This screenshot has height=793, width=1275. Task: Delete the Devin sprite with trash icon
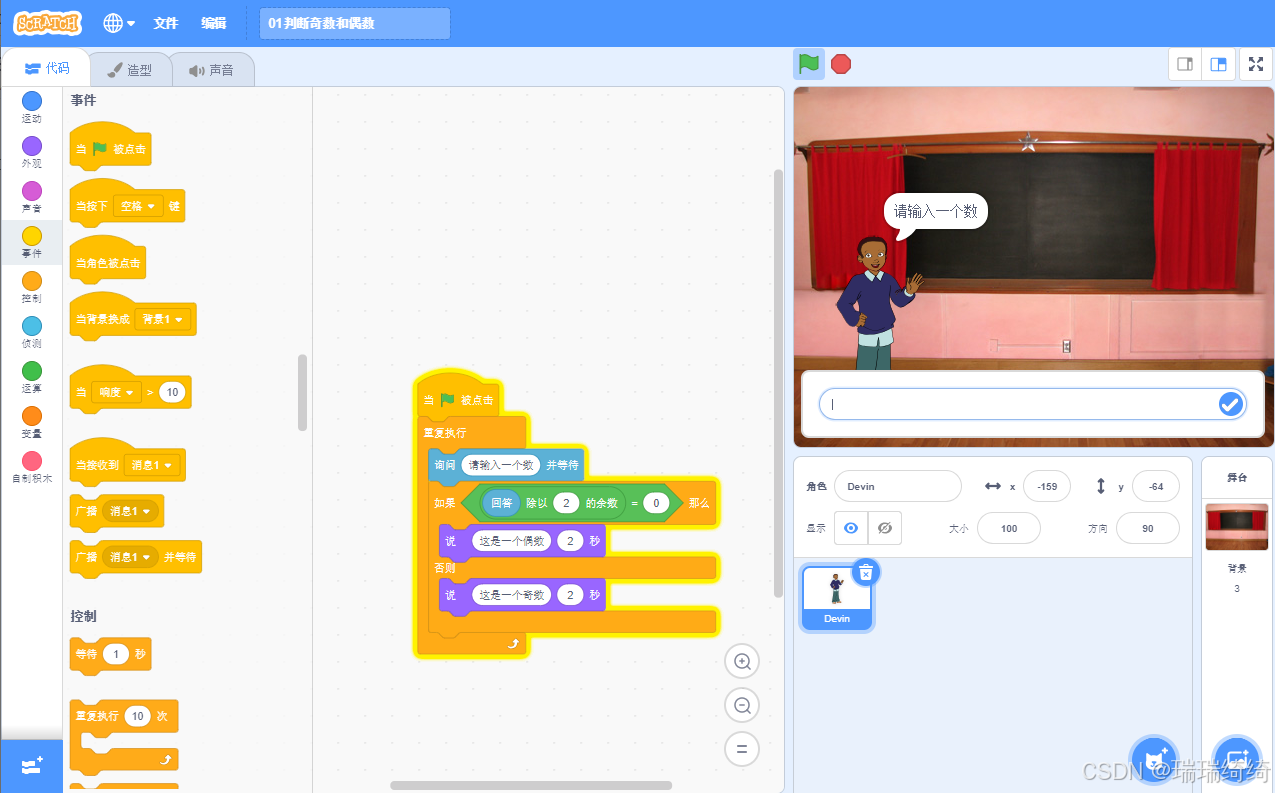pos(866,572)
